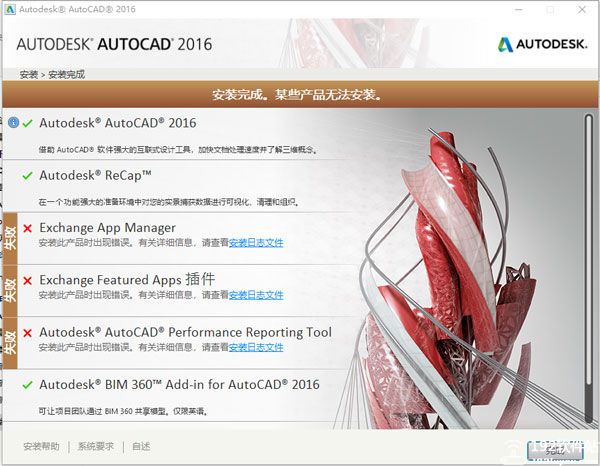Click the green checkmark next to Autodesk ReCap

[x=27, y=175]
